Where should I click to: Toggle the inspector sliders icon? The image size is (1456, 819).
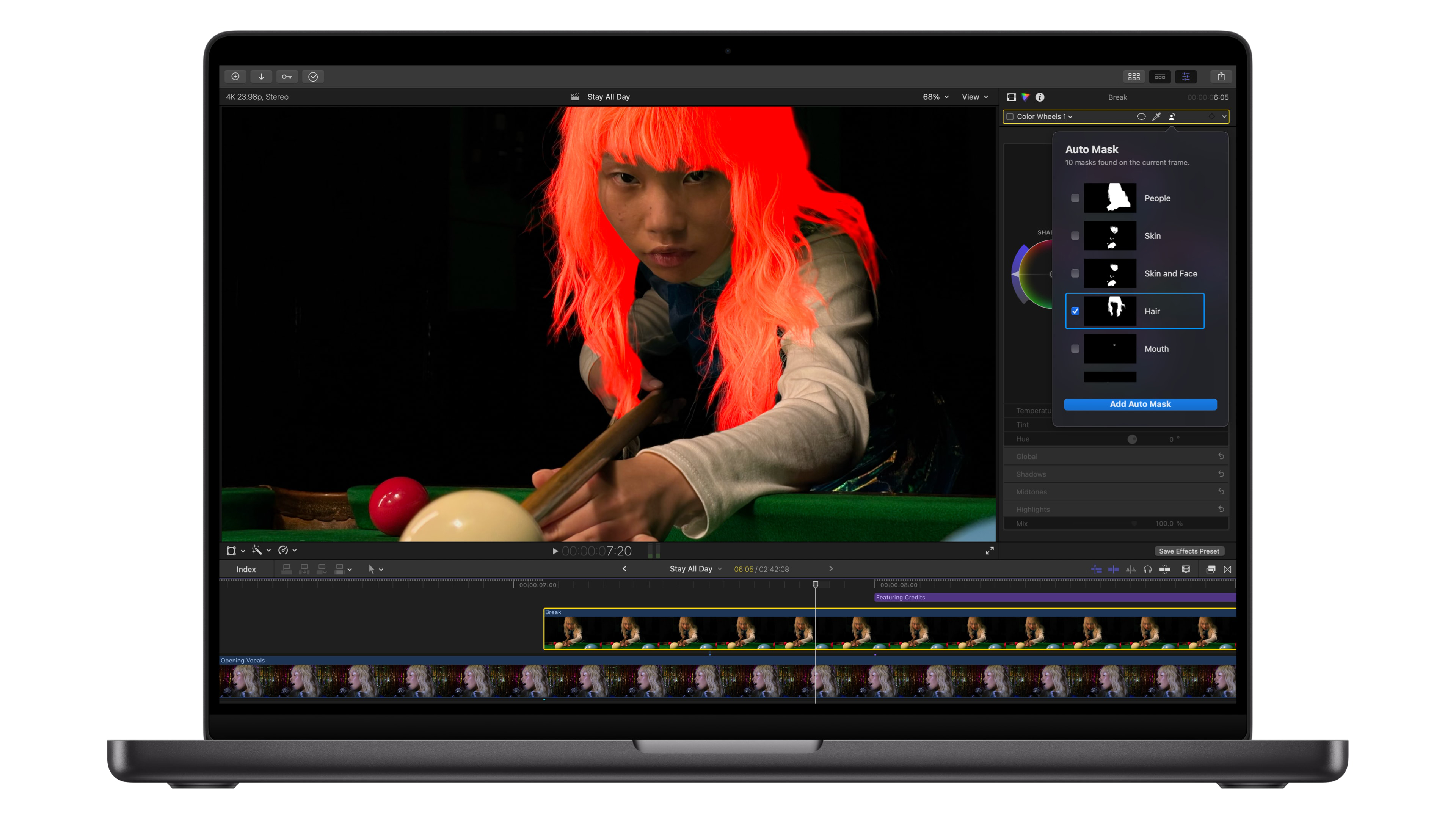(1186, 76)
